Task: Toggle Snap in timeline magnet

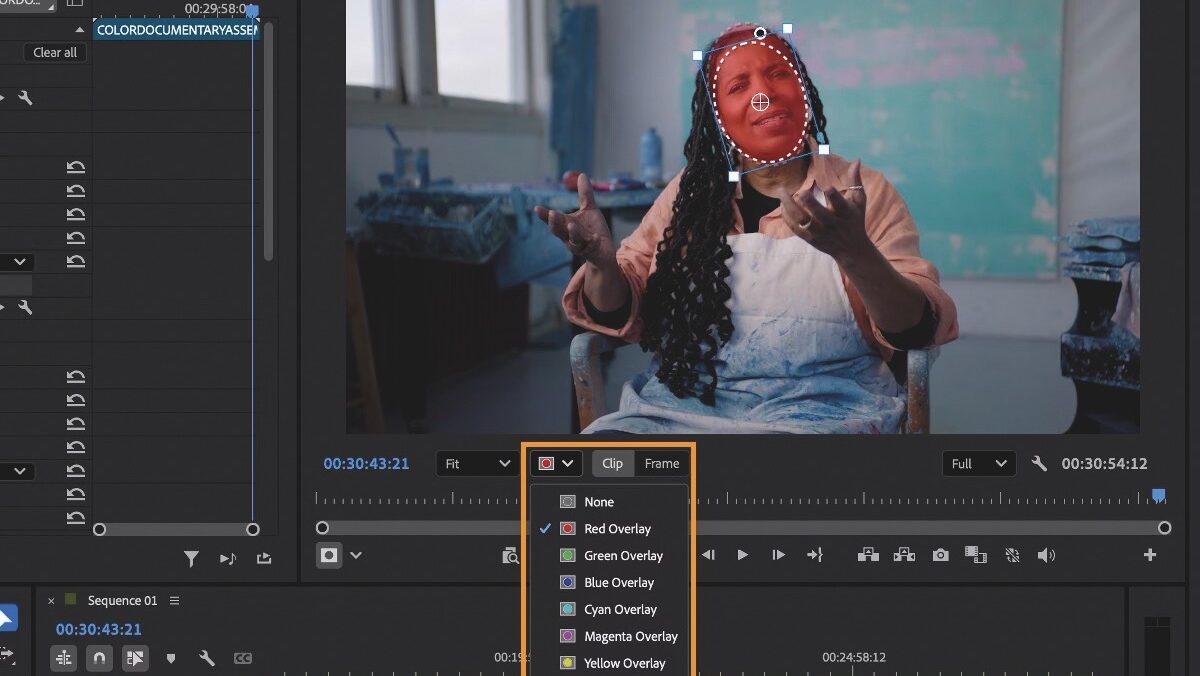Action: tap(98, 658)
